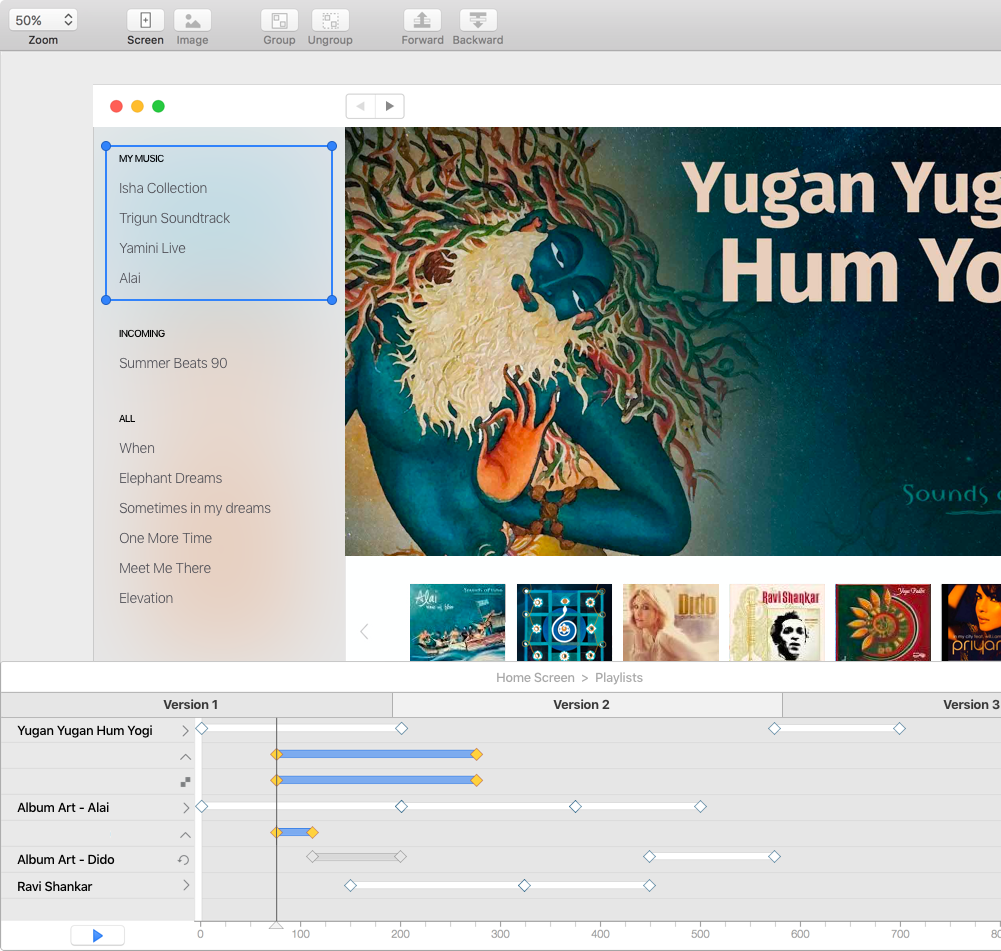Bring layer Forward using toolbar icon

click(422, 21)
